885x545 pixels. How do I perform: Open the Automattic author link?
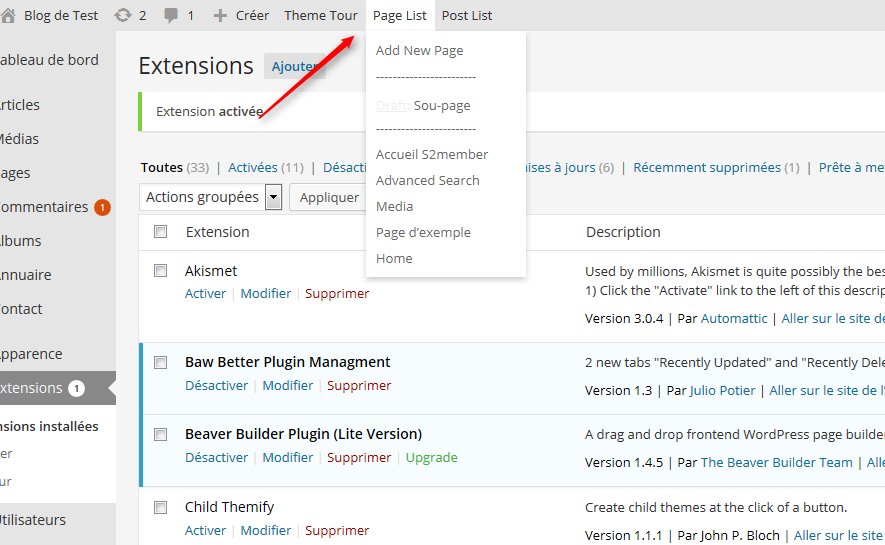[x=734, y=319]
